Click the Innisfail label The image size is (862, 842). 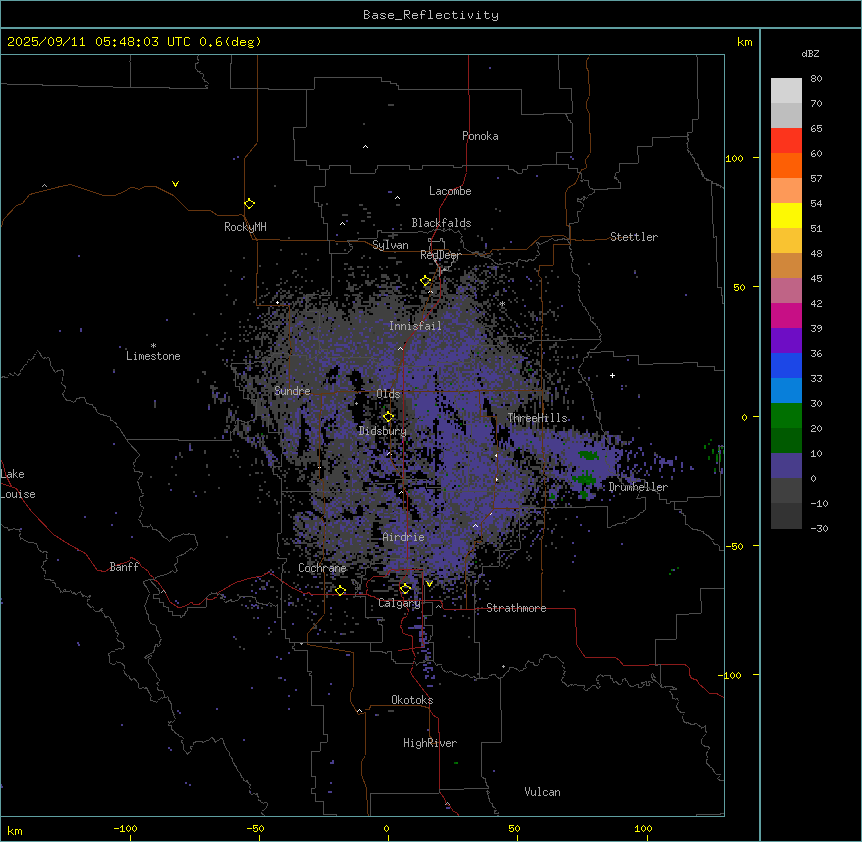pyautogui.click(x=415, y=326)
